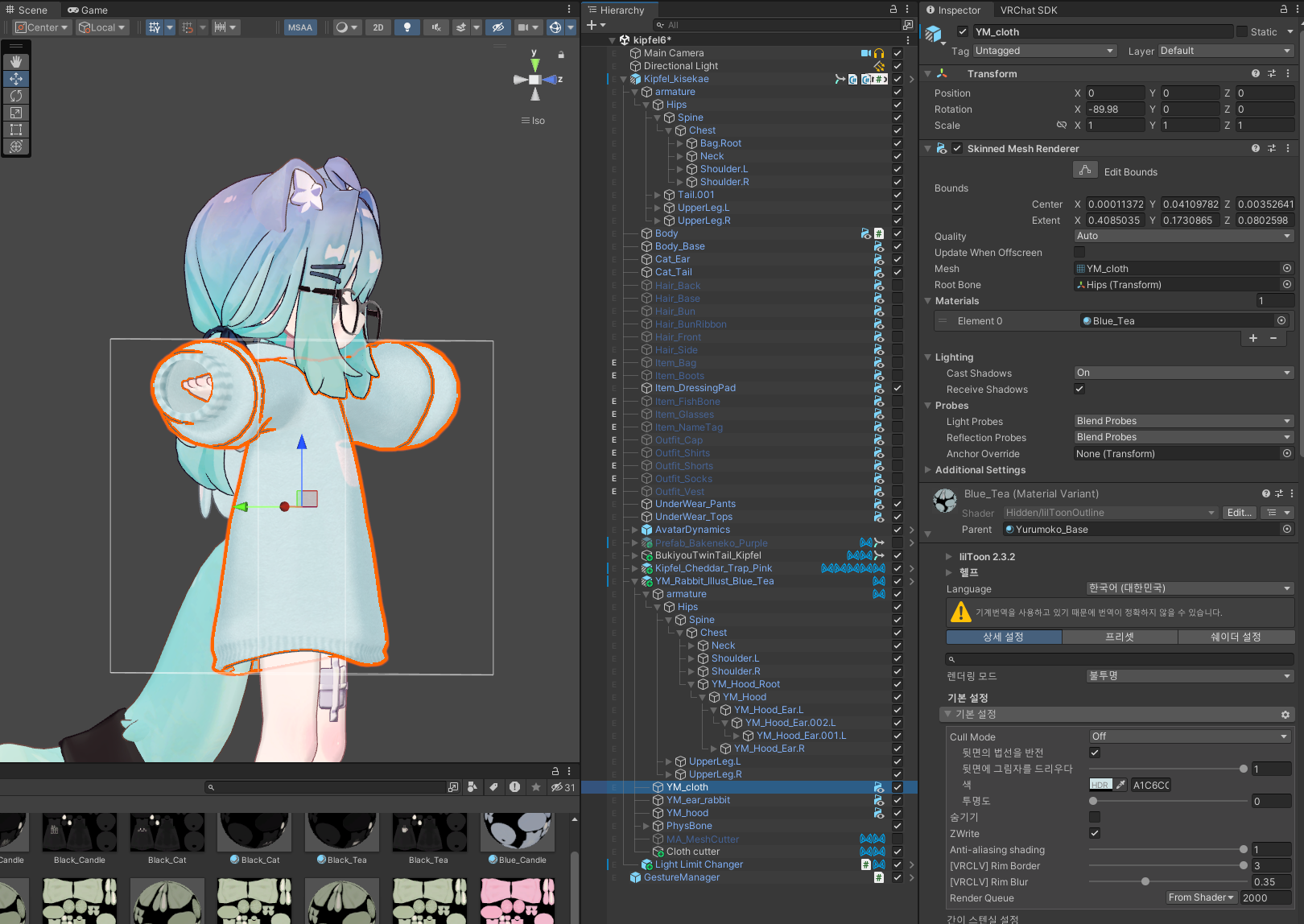This screenshot has width=1304, height=924.
Task: Open the shader Language dropdown
Action: coord(1191,588)
